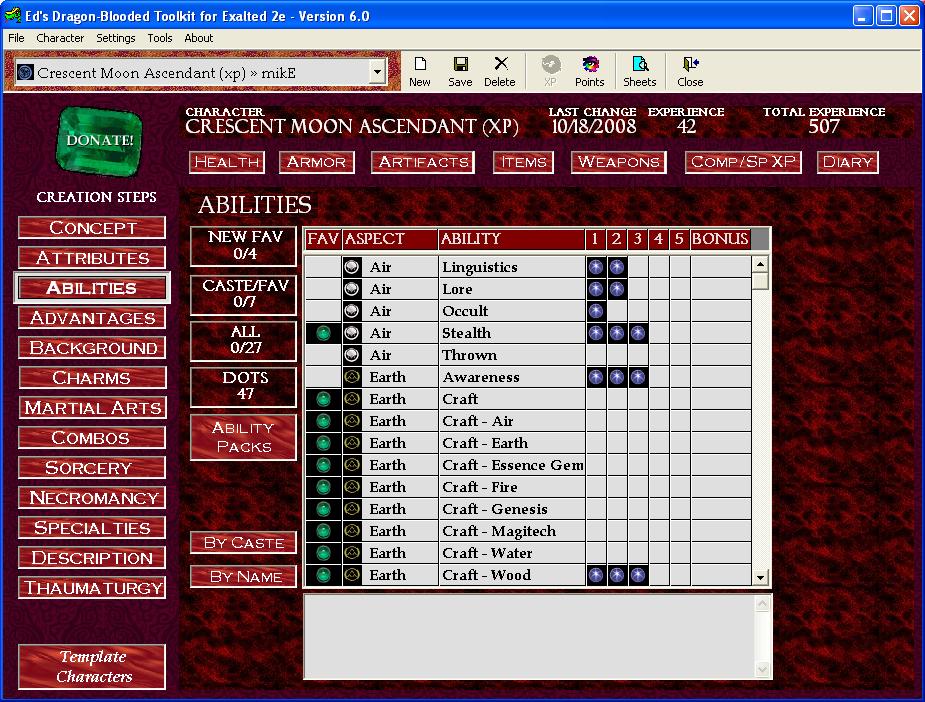The width and height of the screenshot is (925, 702).
Task: Click the Air aspect icon for Lore
Action: click(352, 289)
